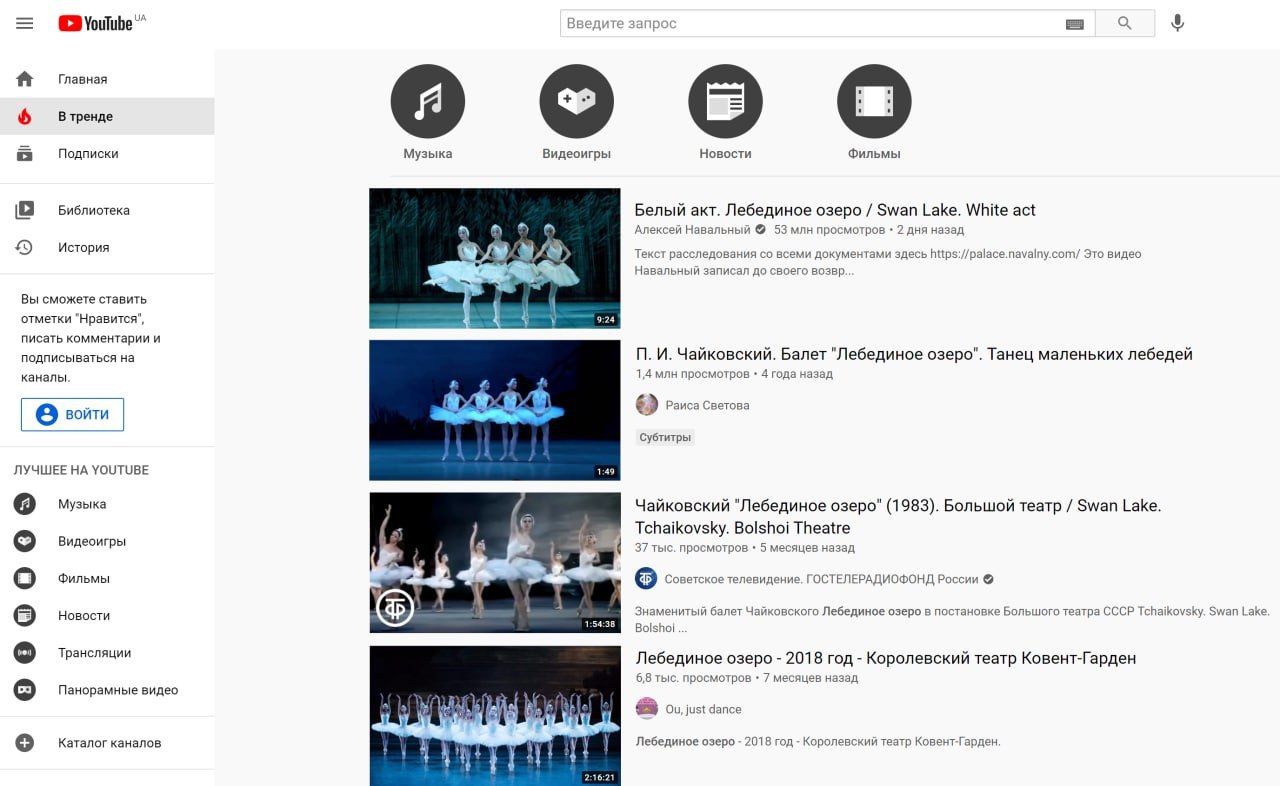Open Библиотека in the sidebar
This screenshot has width=1280, height=786.
click(x=107, y=210)
